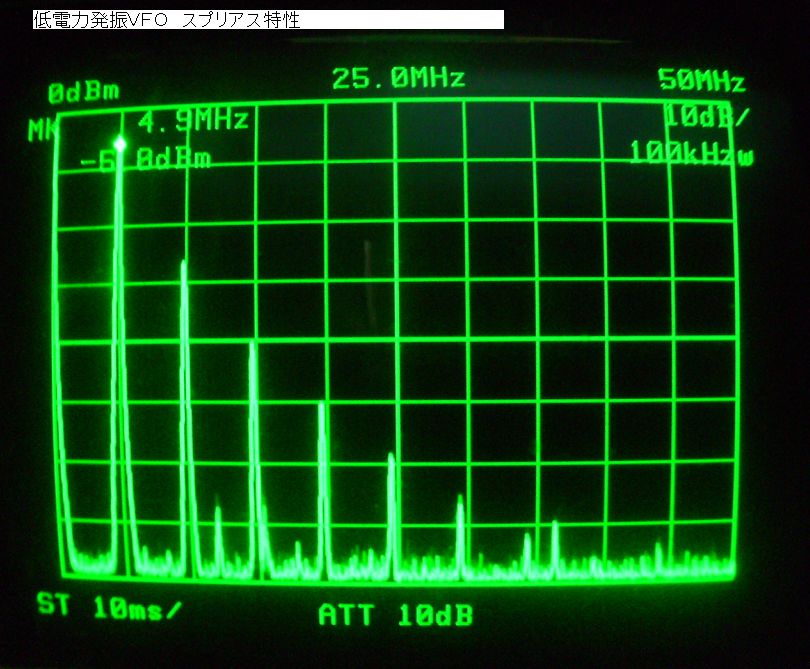Click the 4.9MHz marker frequency readout
Screen dimensions: 810x669
193,120
